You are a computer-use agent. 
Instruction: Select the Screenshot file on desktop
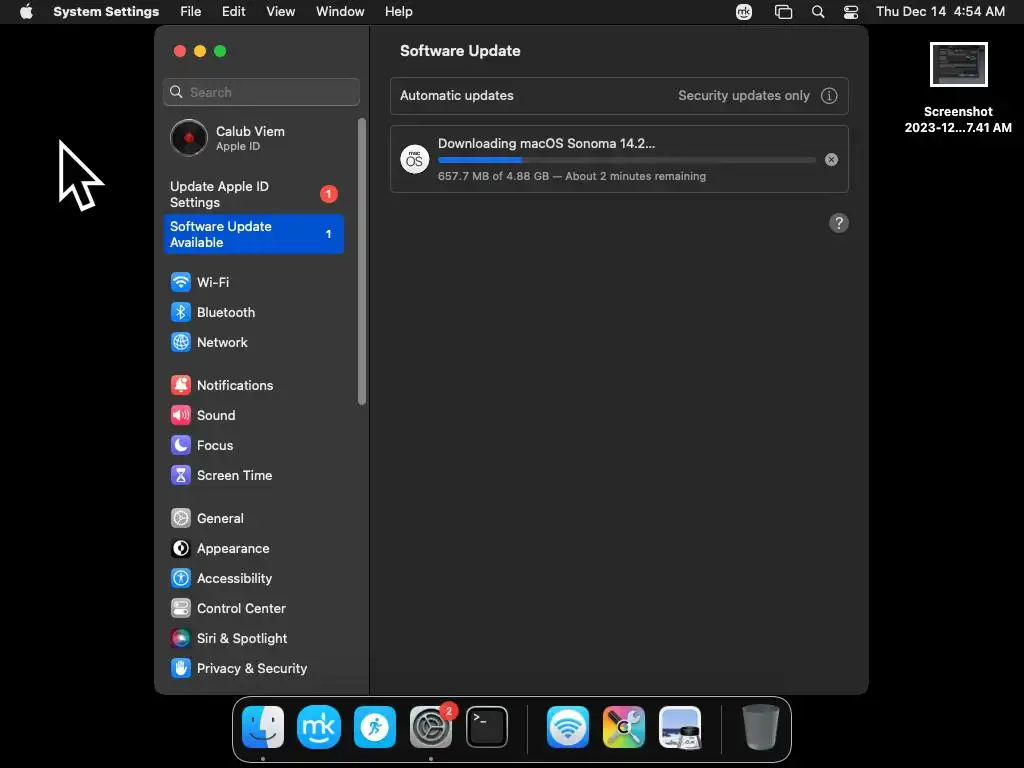tap(958, 88)
